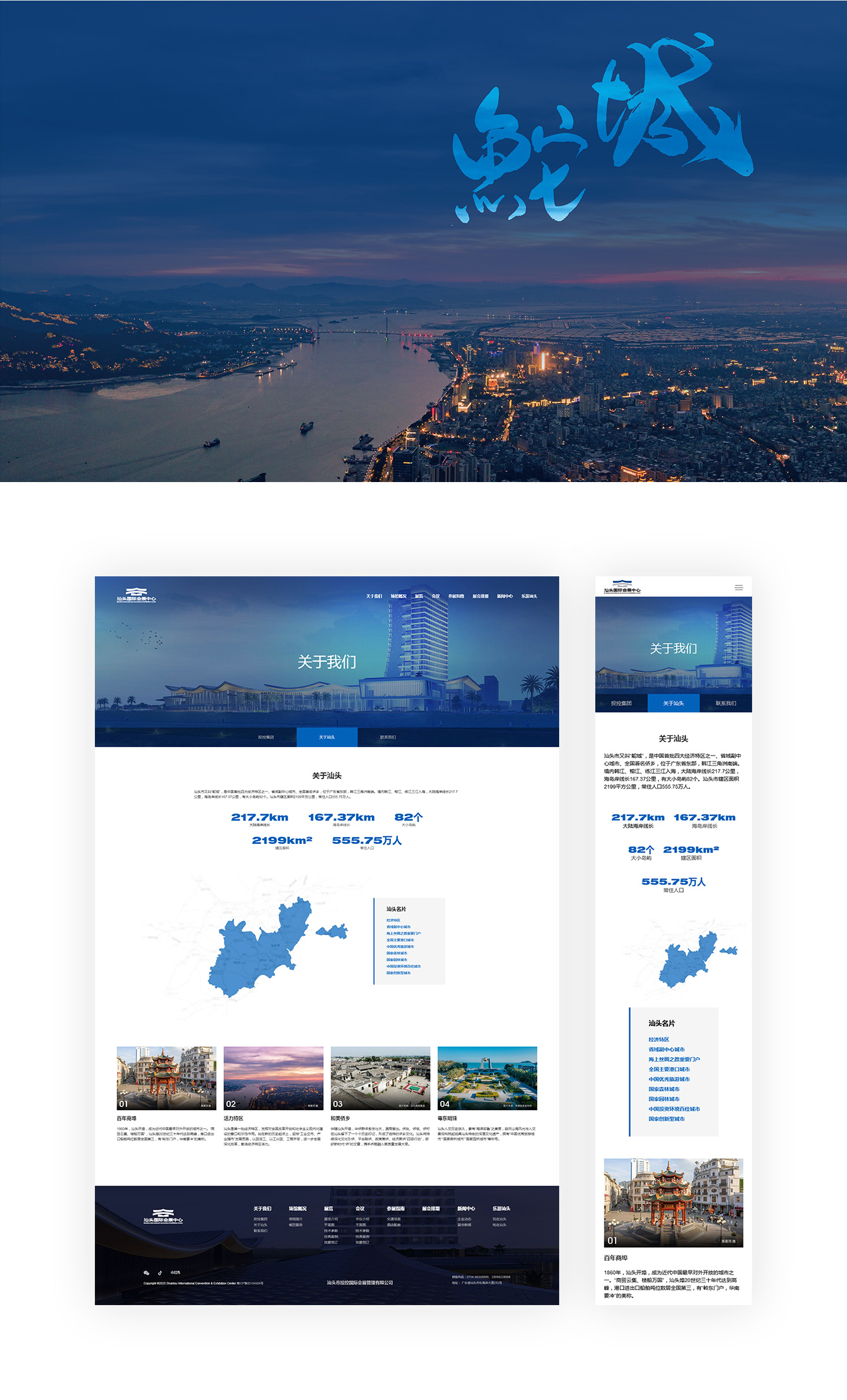Select the 关于汕头 tab on desktop page
Image resolution: width=847 pixels, height=1400 pixels.
[327, 737]
